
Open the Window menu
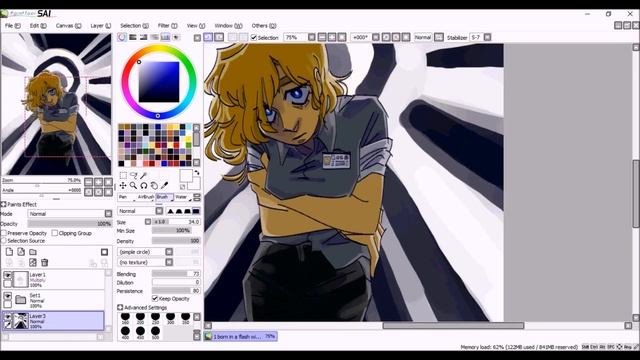tap(229, 25)
